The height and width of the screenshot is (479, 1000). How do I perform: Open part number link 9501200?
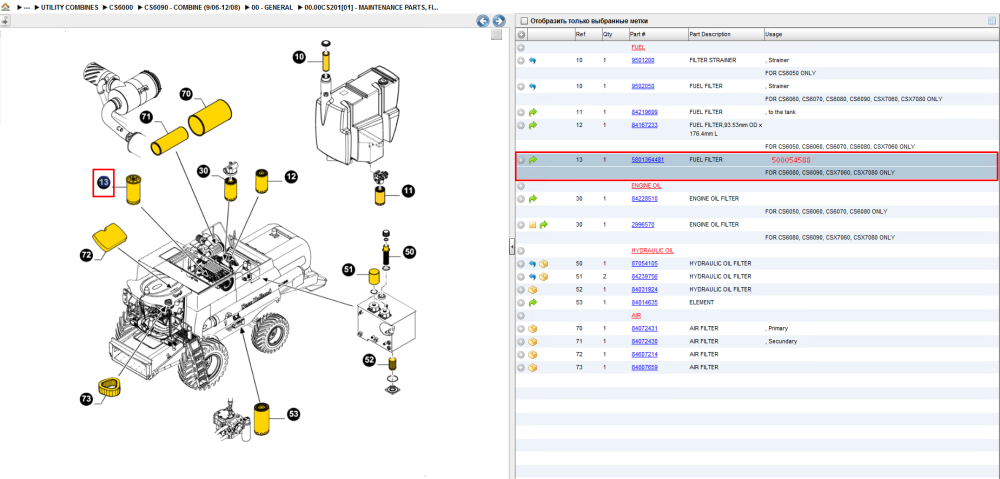(x=643, y=61)
